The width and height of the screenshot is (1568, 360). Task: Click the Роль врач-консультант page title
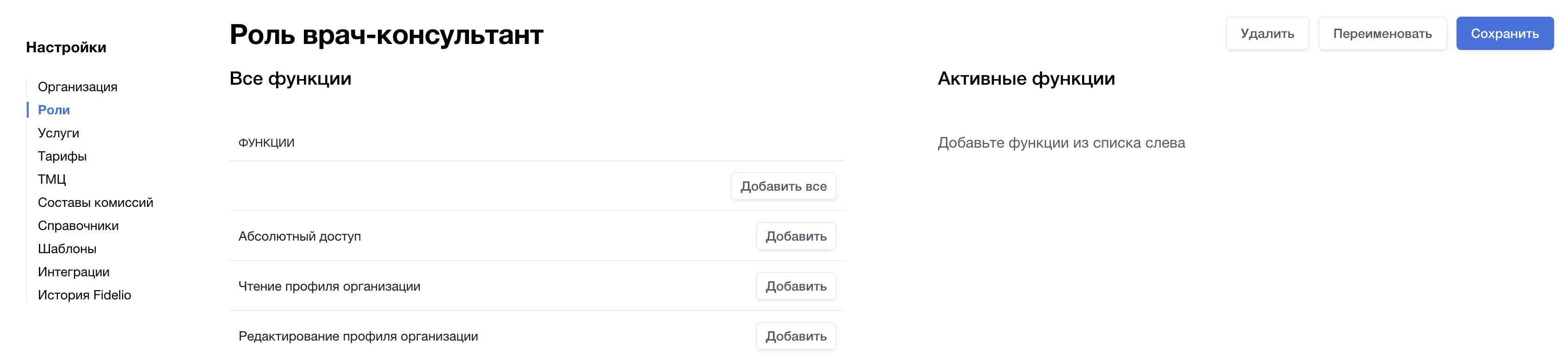[x=386, y=35]
